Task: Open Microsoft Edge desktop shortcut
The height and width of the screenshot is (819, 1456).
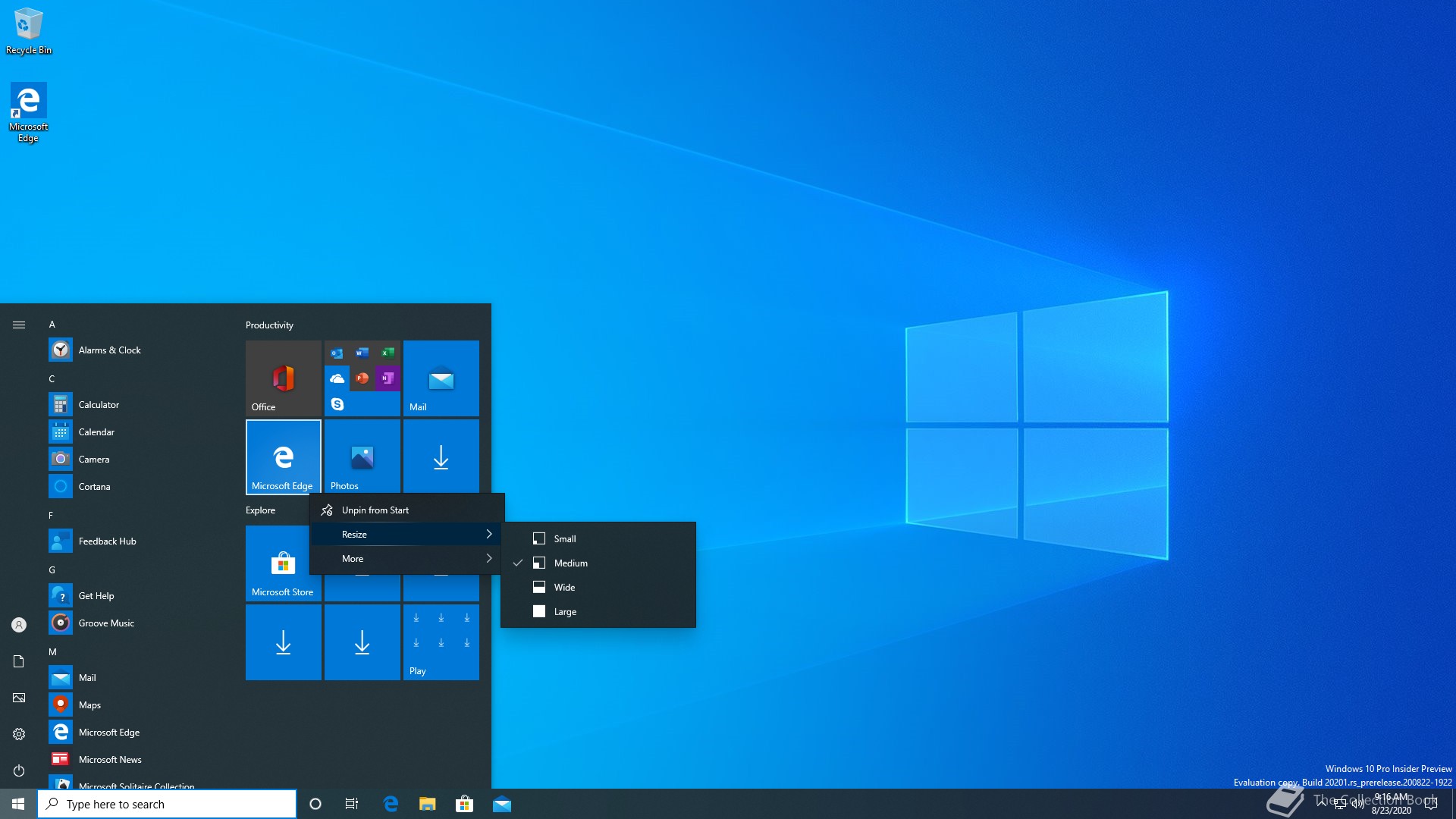Action: point(29,112)
